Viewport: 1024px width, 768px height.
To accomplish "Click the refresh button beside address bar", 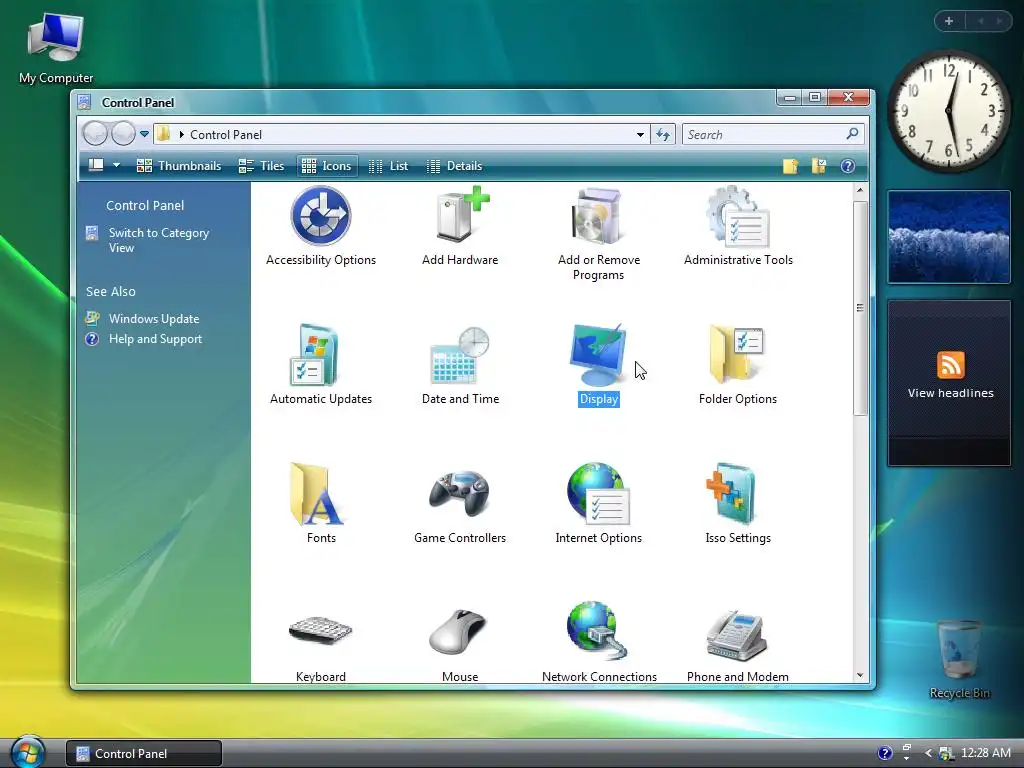I will point(663,135).
